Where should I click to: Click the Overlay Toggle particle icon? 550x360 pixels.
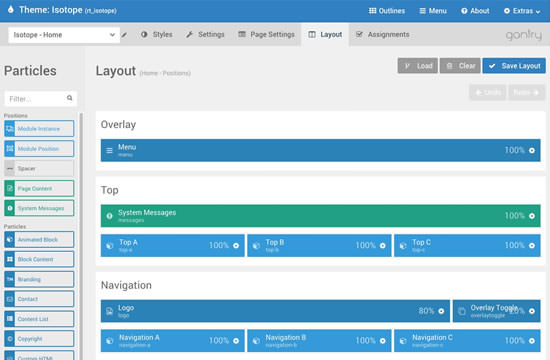[462, 311]
